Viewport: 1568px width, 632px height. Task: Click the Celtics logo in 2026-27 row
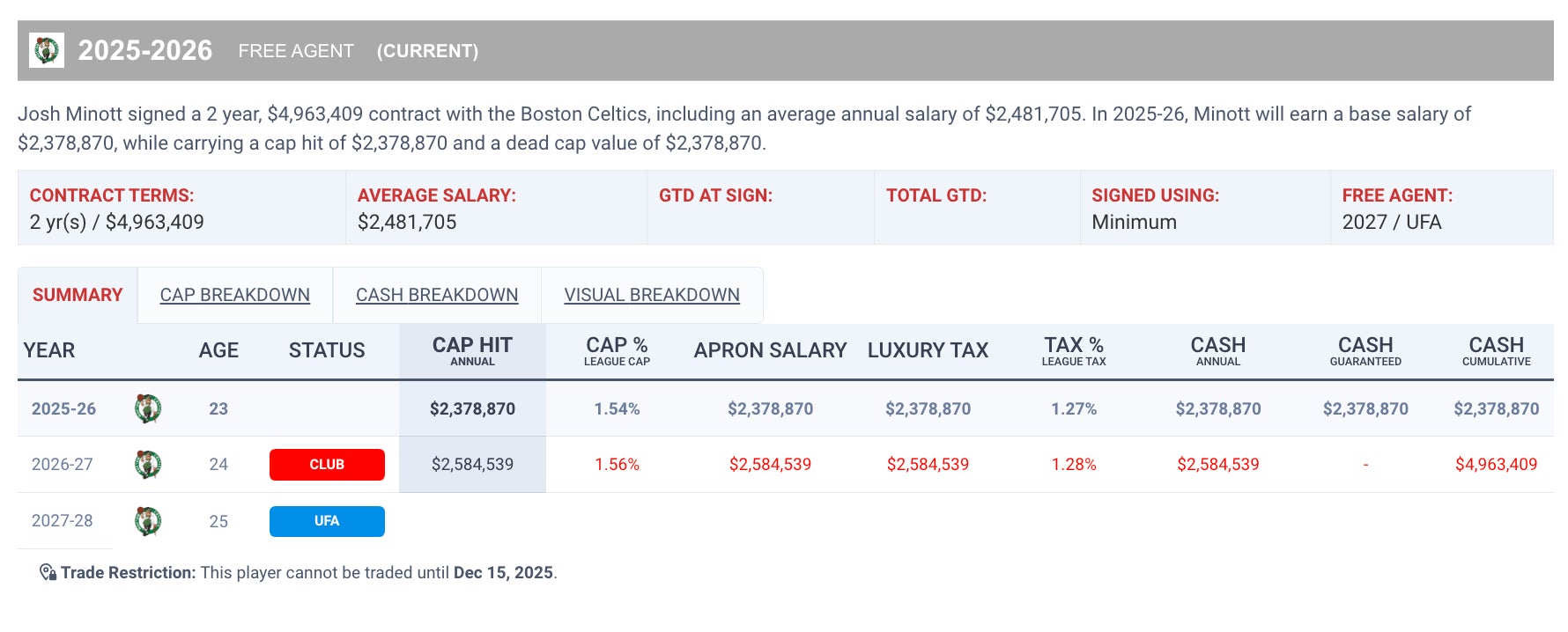[x=147, y=464]
